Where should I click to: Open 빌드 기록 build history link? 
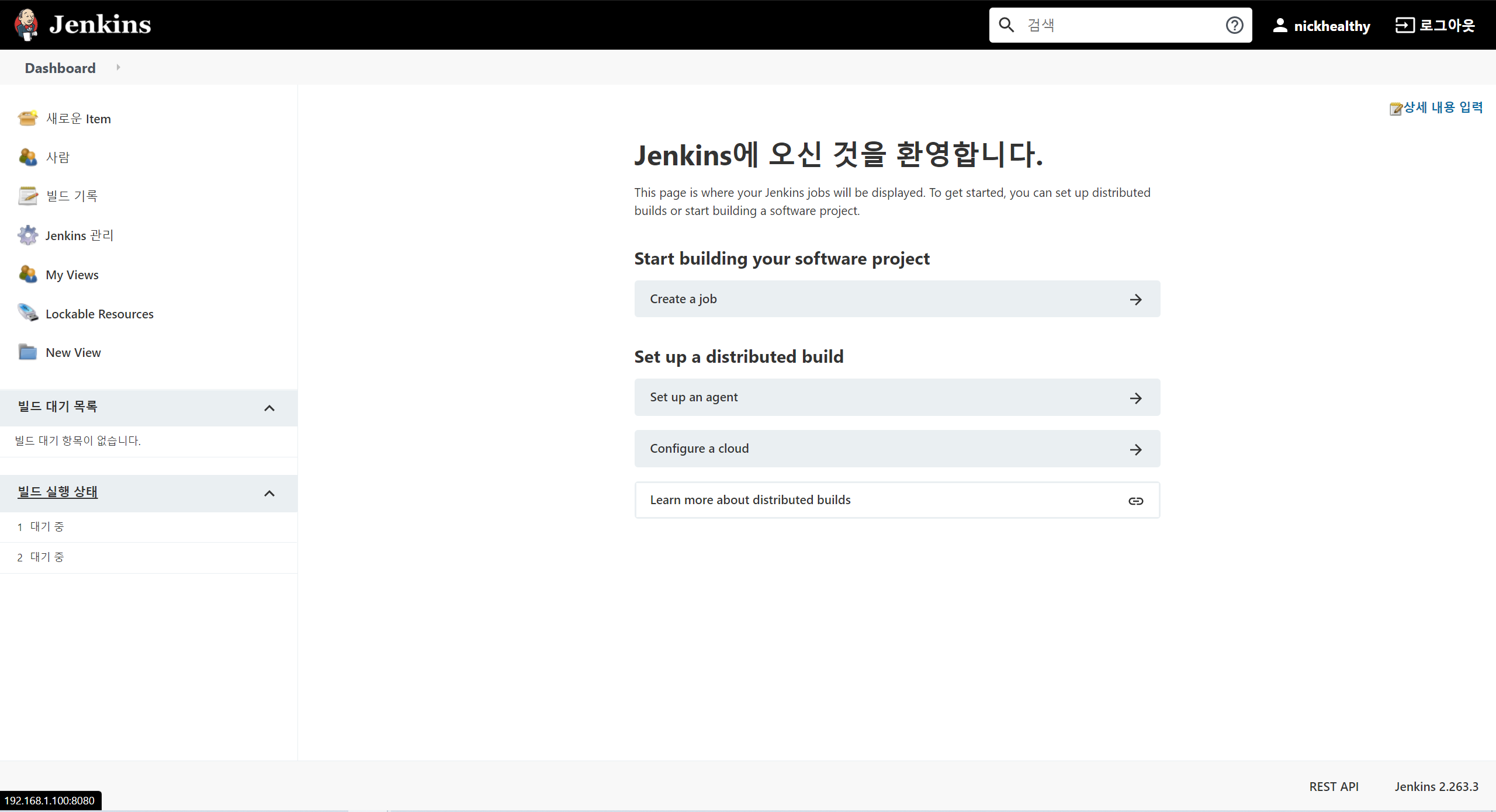[72, 196]
